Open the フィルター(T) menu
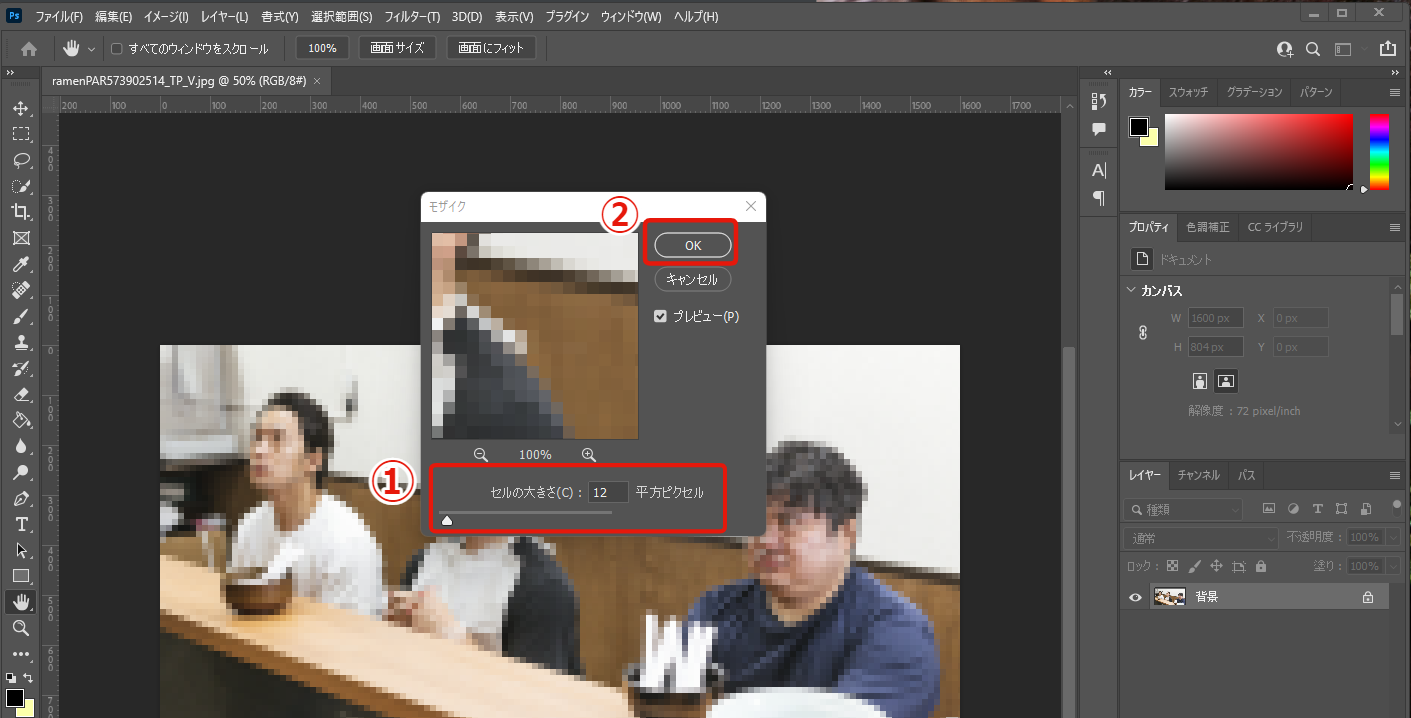This screenshot has width=1411, height=718. tap(412, 17)
